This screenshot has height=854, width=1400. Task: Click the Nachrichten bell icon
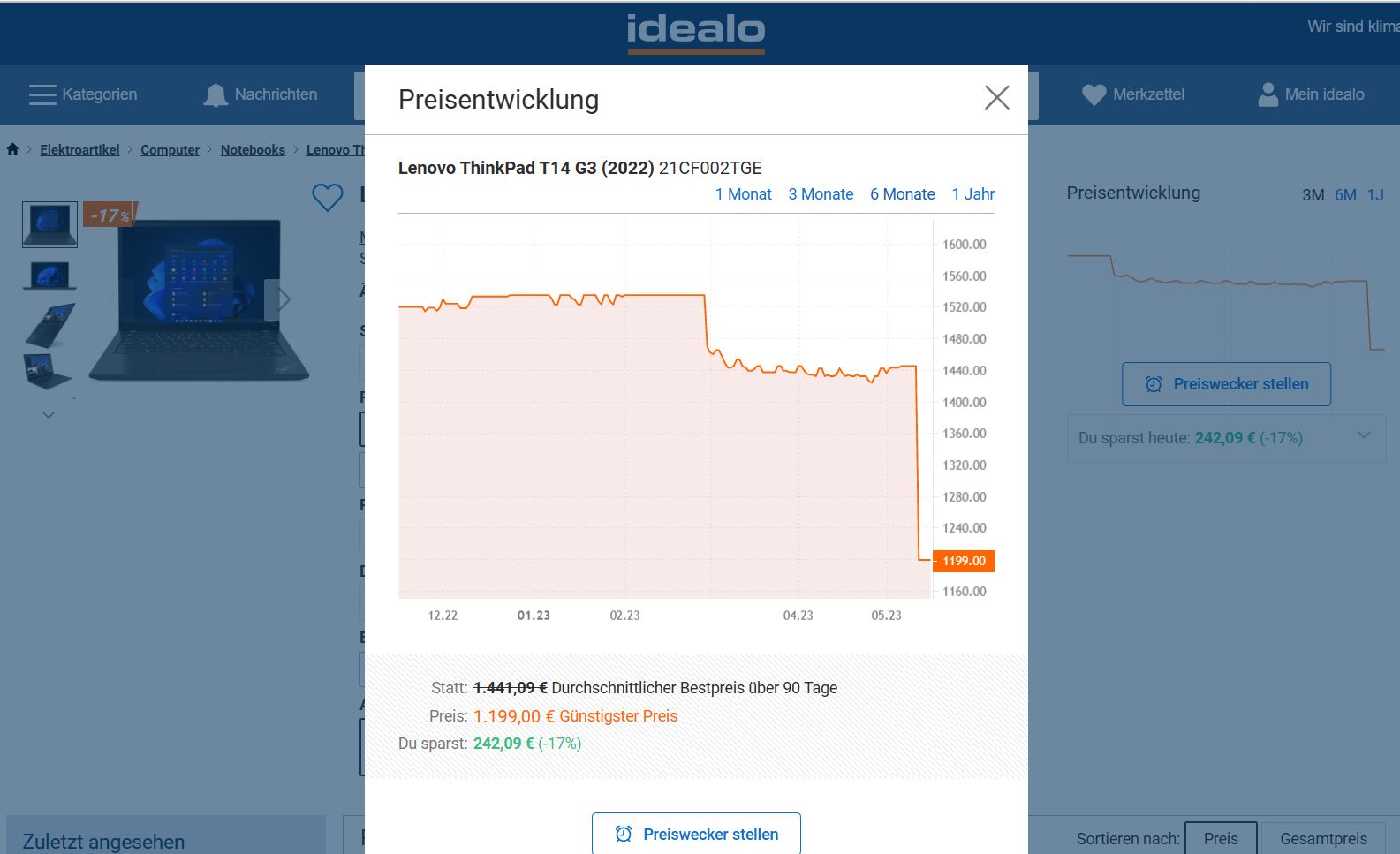click(x=216, y=94)
